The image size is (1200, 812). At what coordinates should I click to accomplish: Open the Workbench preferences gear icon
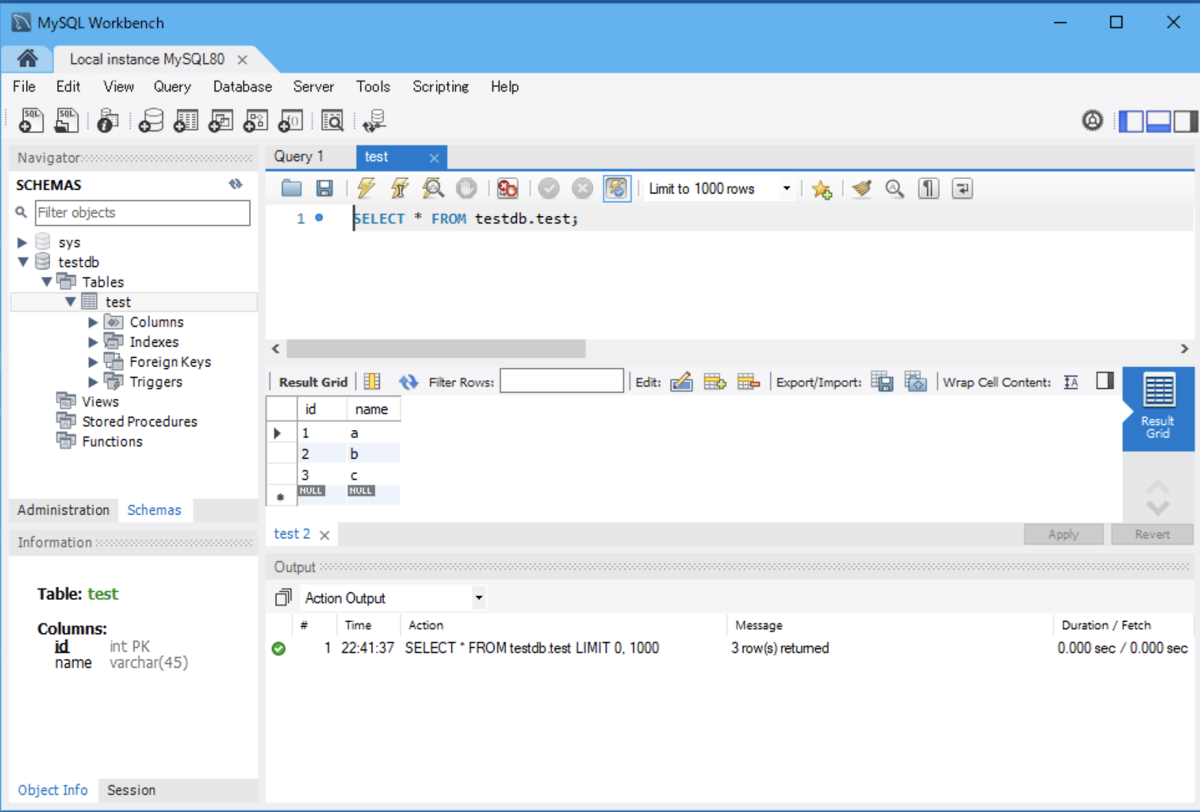click(1092, 121)
